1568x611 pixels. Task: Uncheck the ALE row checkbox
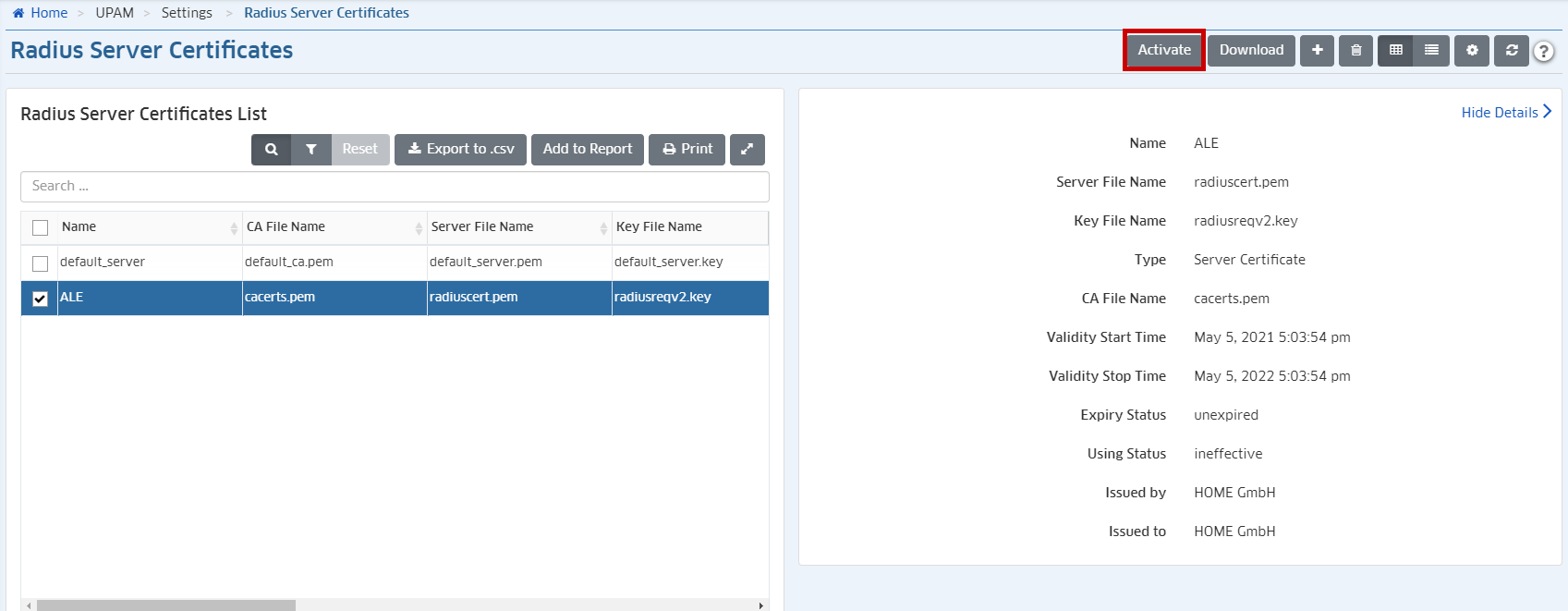tap(40, 299)
